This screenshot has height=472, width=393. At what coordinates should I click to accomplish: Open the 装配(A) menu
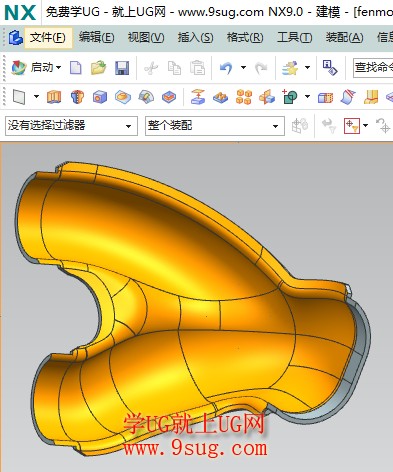(x=344, y=37)
